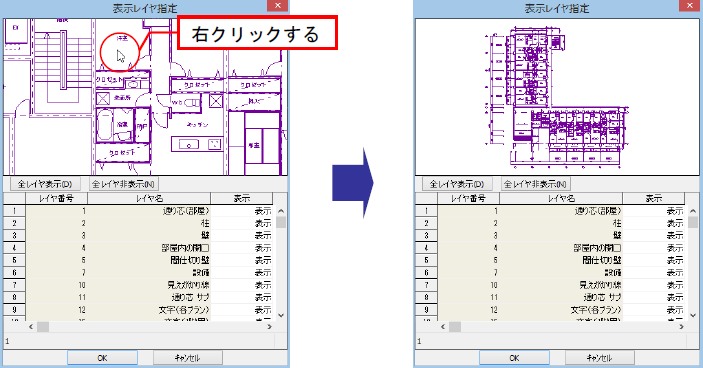
Task: Click 全レイヤ非表示(N) button in right dialog
Action: pyautogui.click(x=535, y=184)
